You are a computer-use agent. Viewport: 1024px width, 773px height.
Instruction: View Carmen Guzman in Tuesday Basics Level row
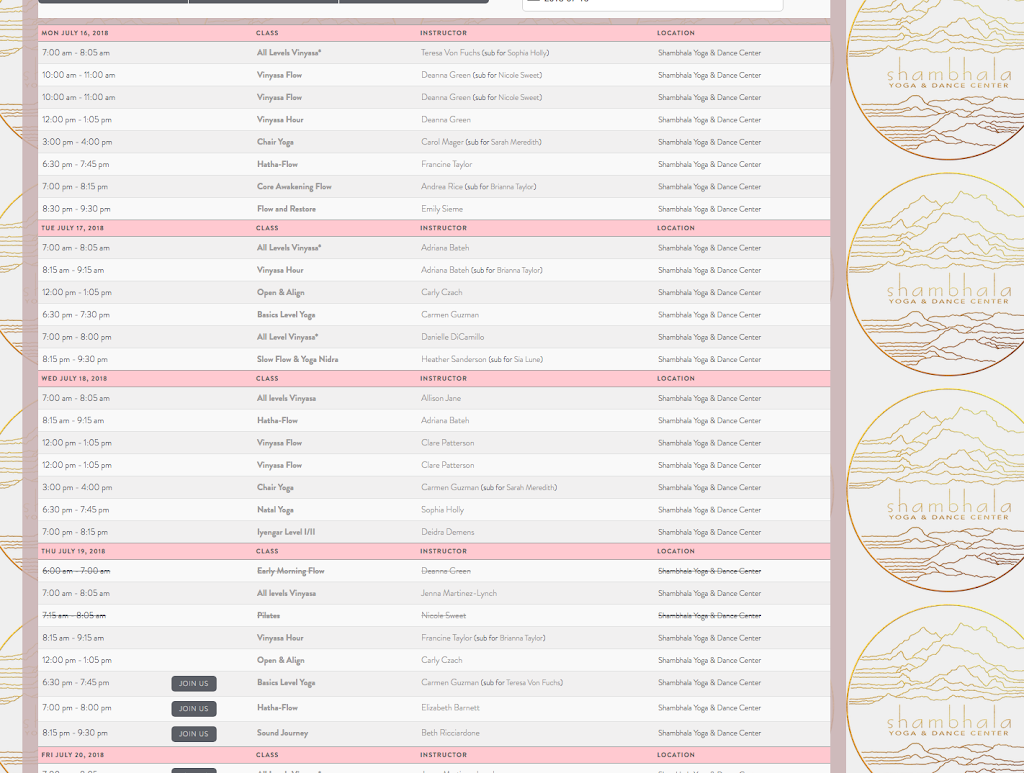click(450, 315)
